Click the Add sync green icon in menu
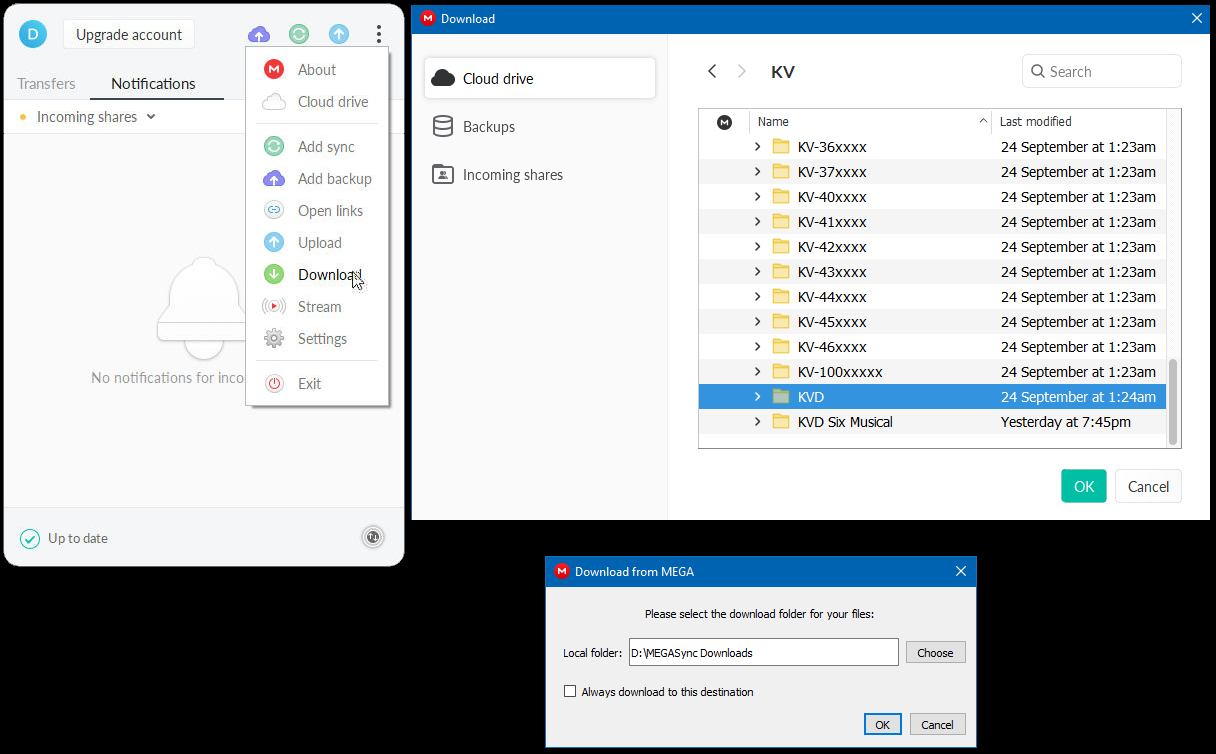Screen dimensions: 1216x754 274,147
